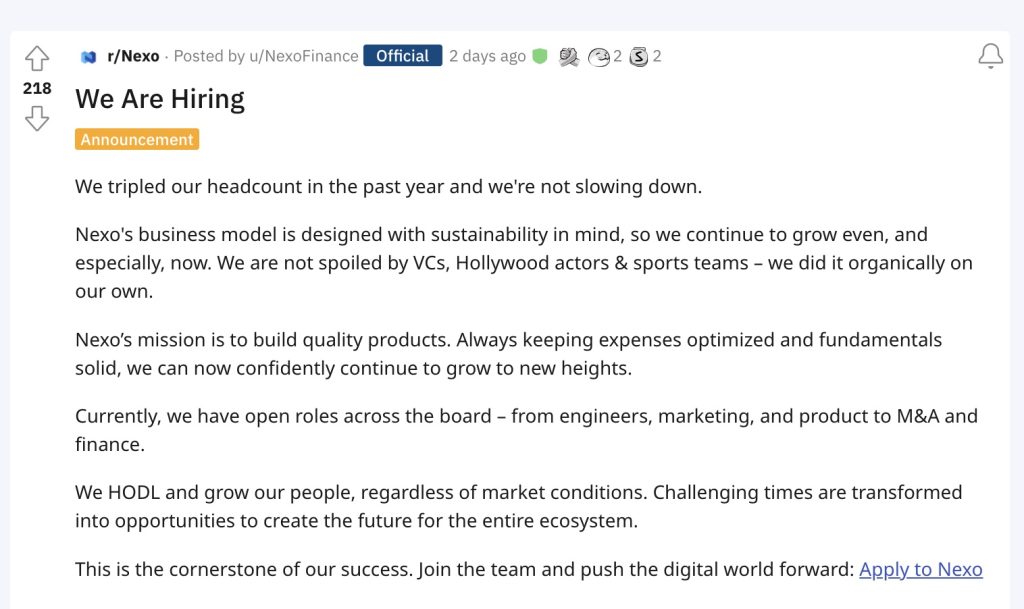Click the 'We HODL and grow' paragraph
The image size is (1024, 609).
(519, 507)
